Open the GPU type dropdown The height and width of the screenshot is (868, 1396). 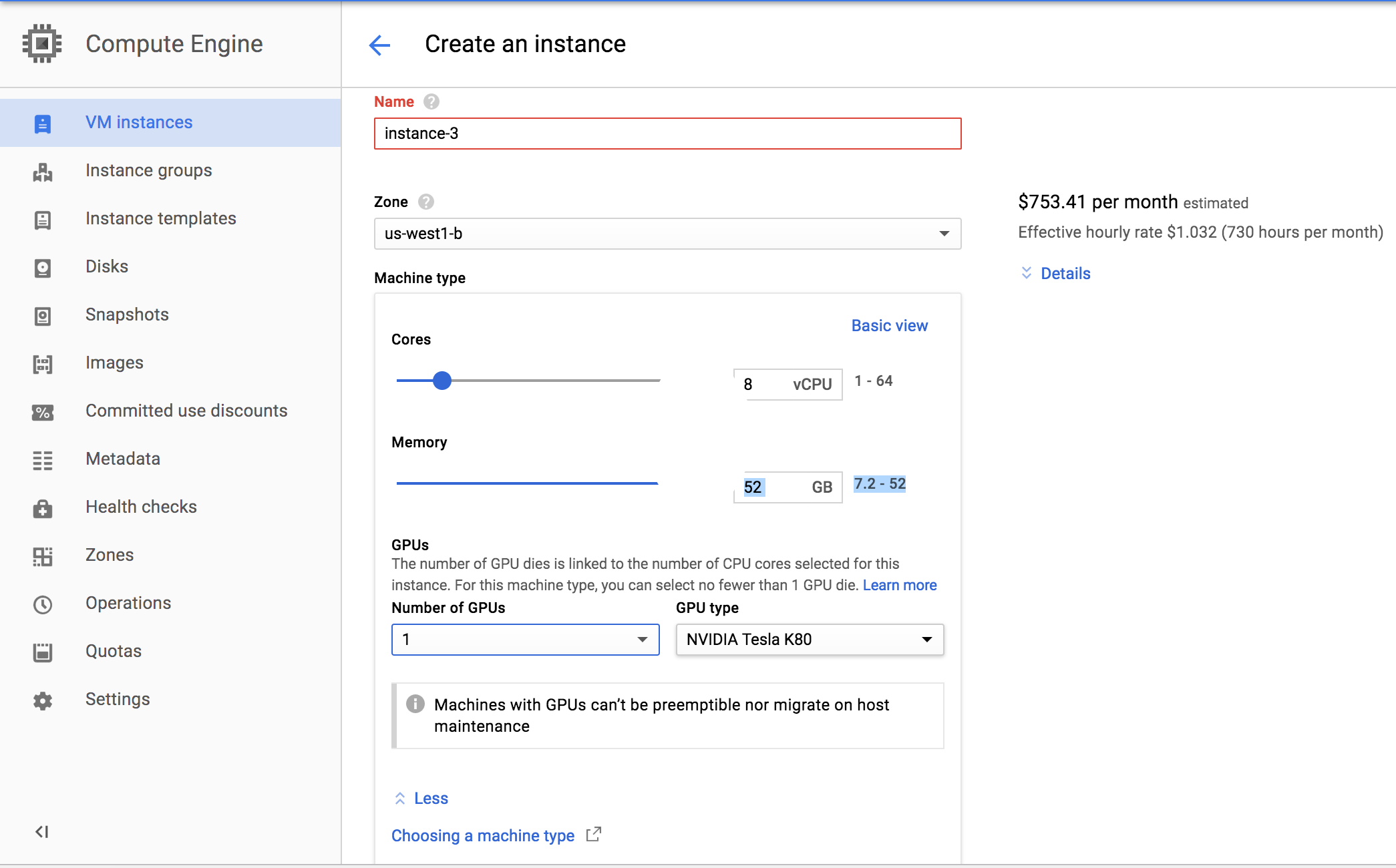810,640
